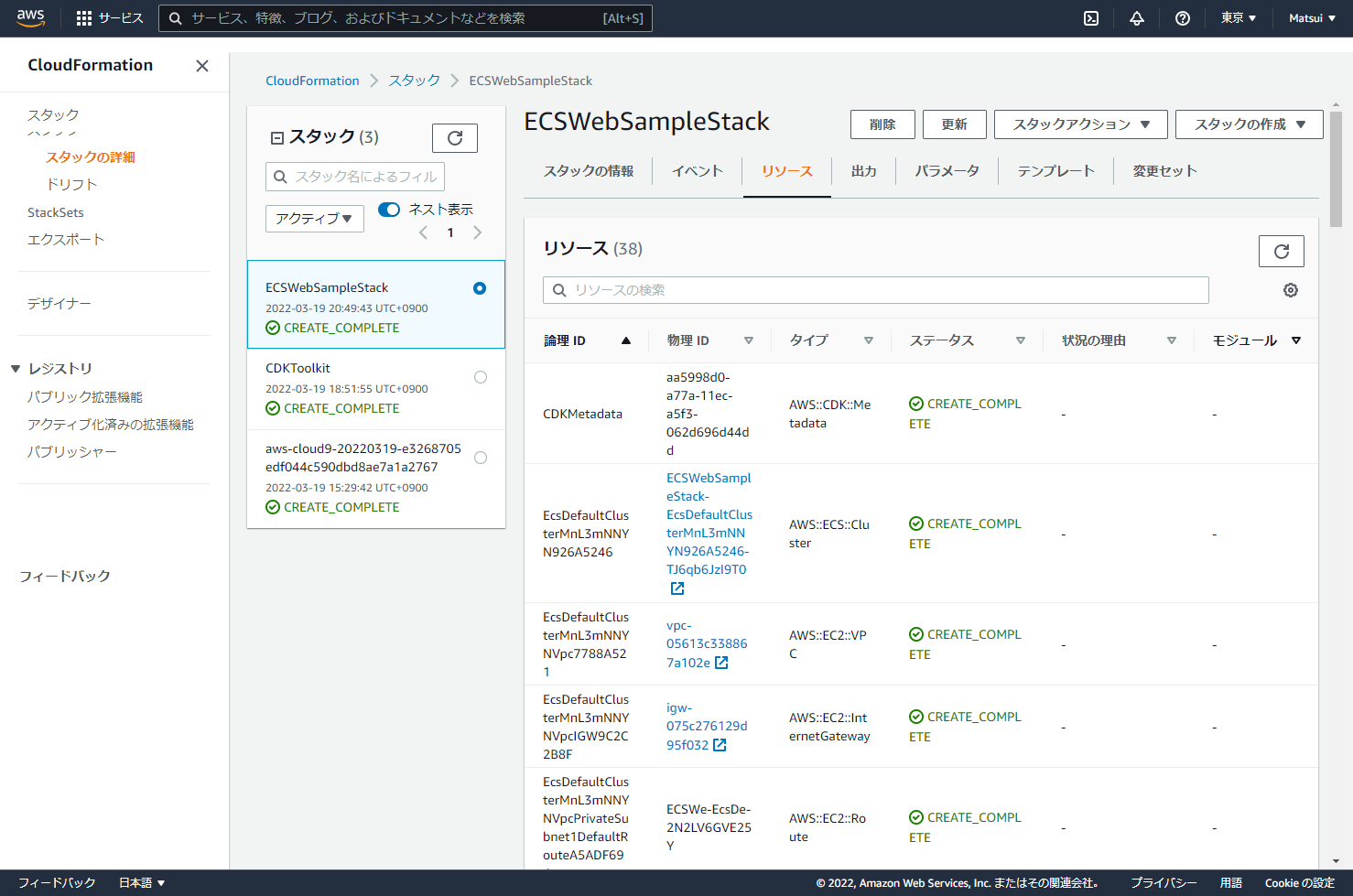Switch to the イベント tab

point(698,171)
